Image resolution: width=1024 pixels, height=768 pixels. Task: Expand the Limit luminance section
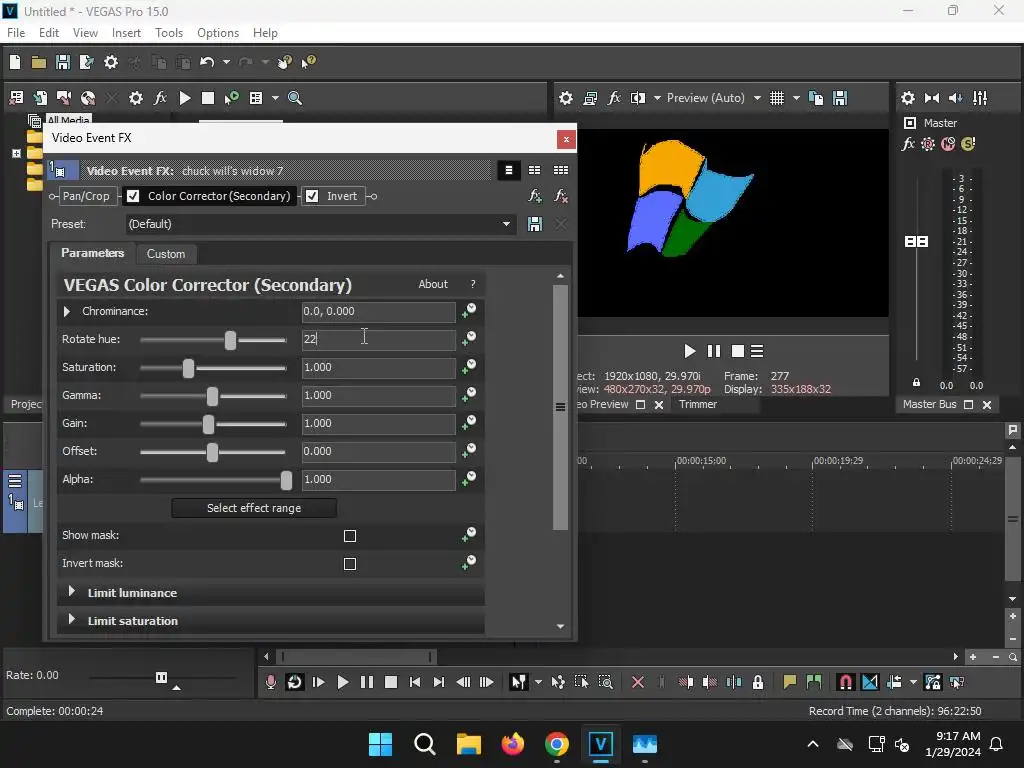tap(72, 592)
